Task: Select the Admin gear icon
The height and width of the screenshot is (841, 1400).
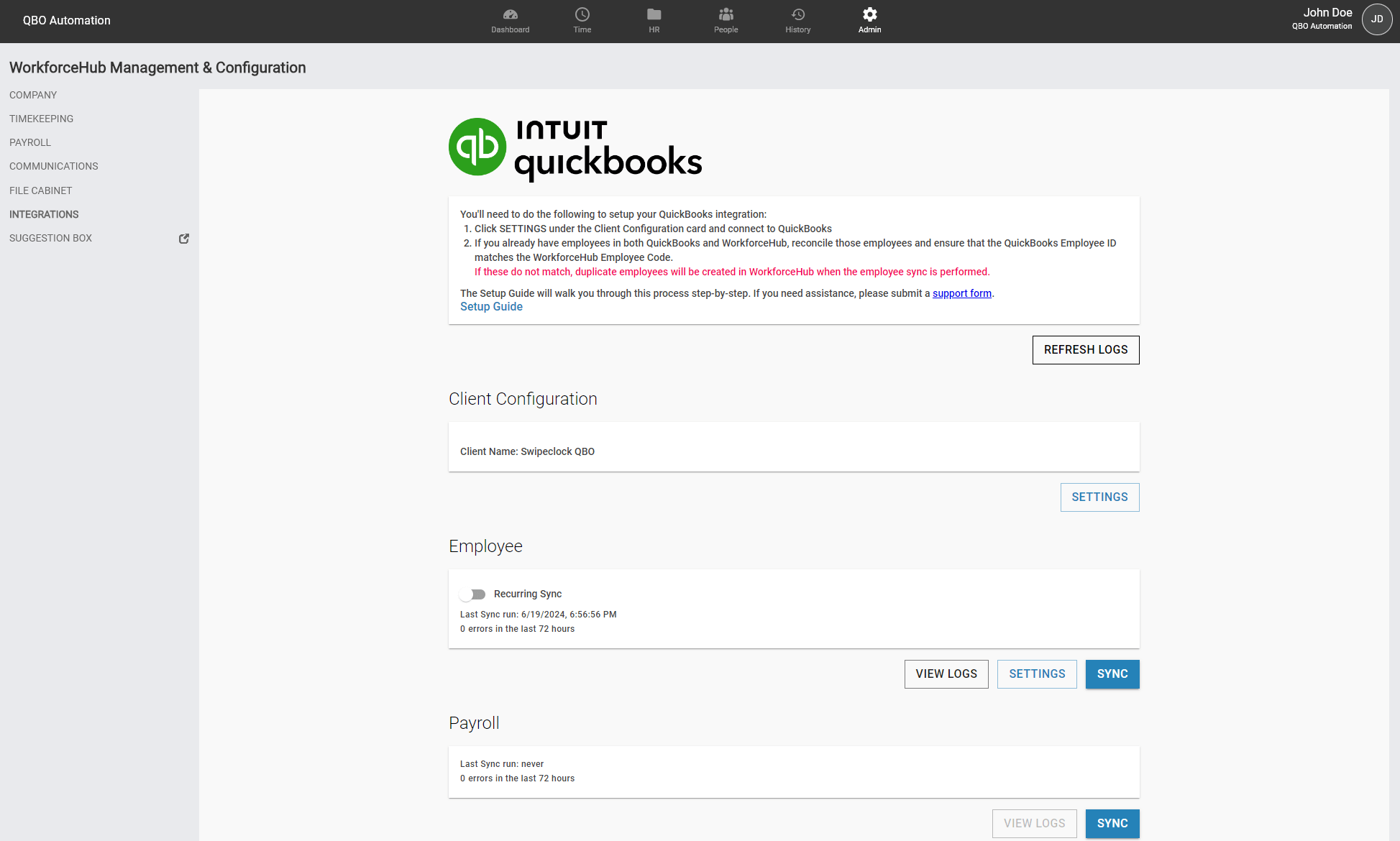Action: (x=869, y=19)
